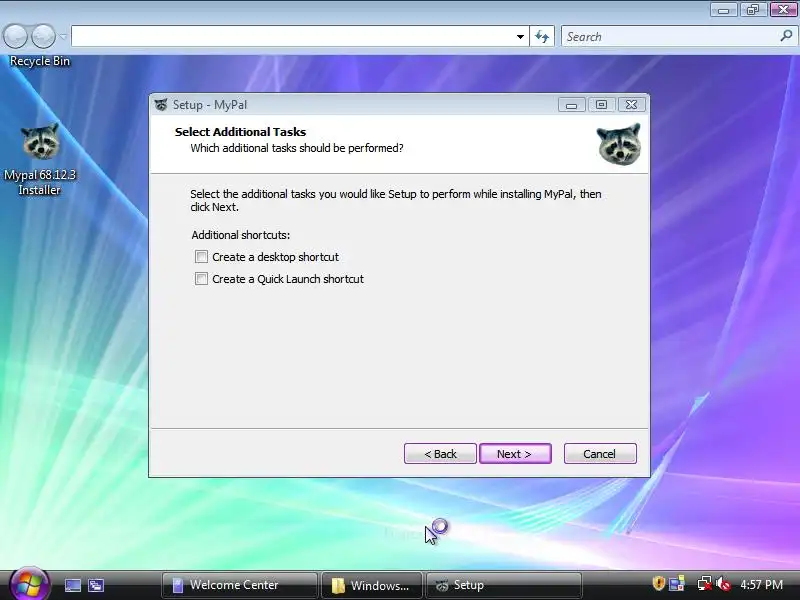The width and height of the screenshot is (800, 600).
Task: Click the raccoon logo in the setup header
Action: pyautogui.click(x=619, y=144)
